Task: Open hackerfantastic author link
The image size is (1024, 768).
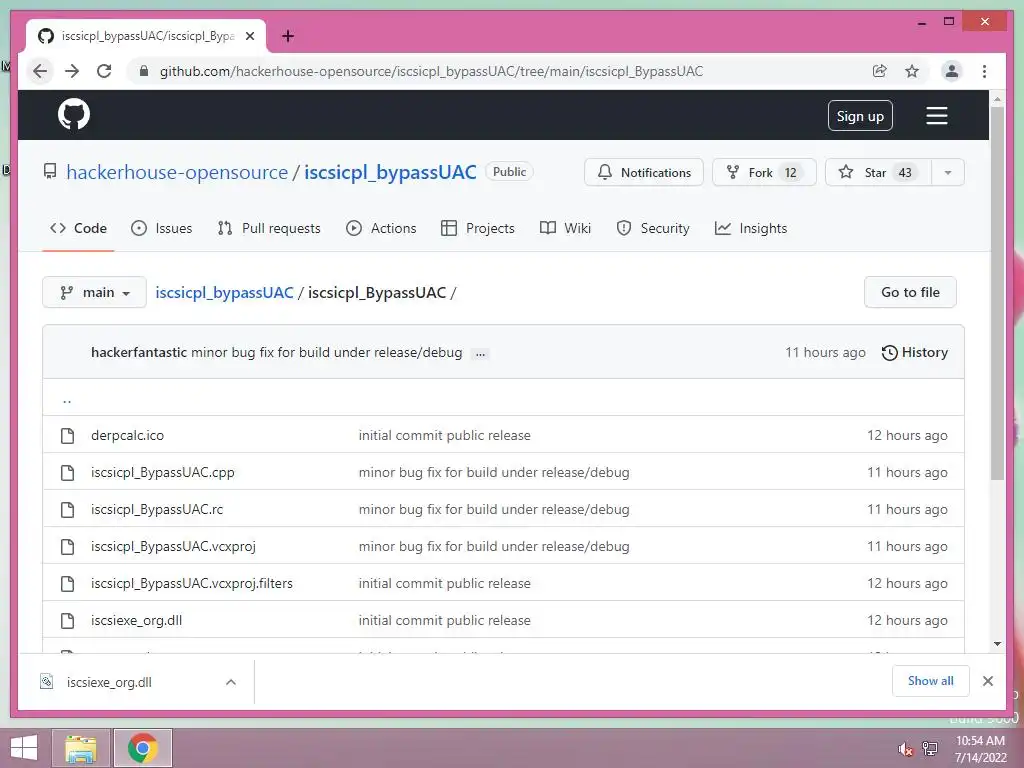Action: point(139,353)
